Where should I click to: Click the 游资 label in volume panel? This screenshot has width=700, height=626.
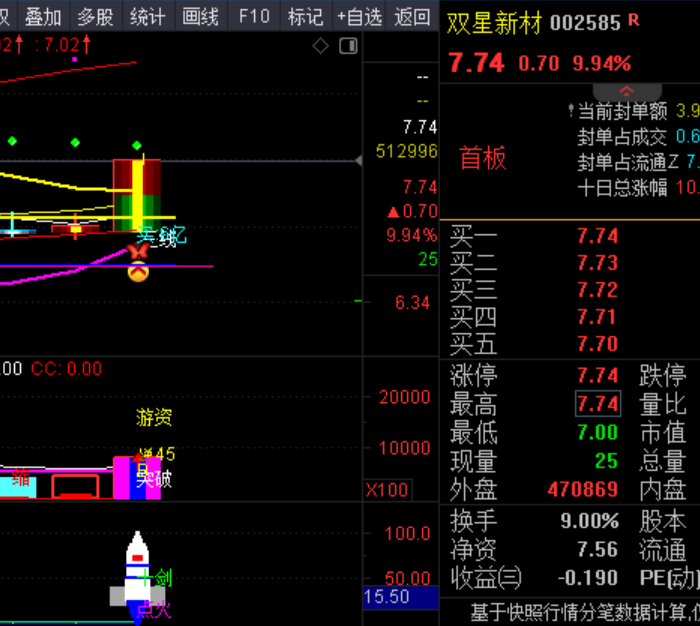click(x=154, y=417)
